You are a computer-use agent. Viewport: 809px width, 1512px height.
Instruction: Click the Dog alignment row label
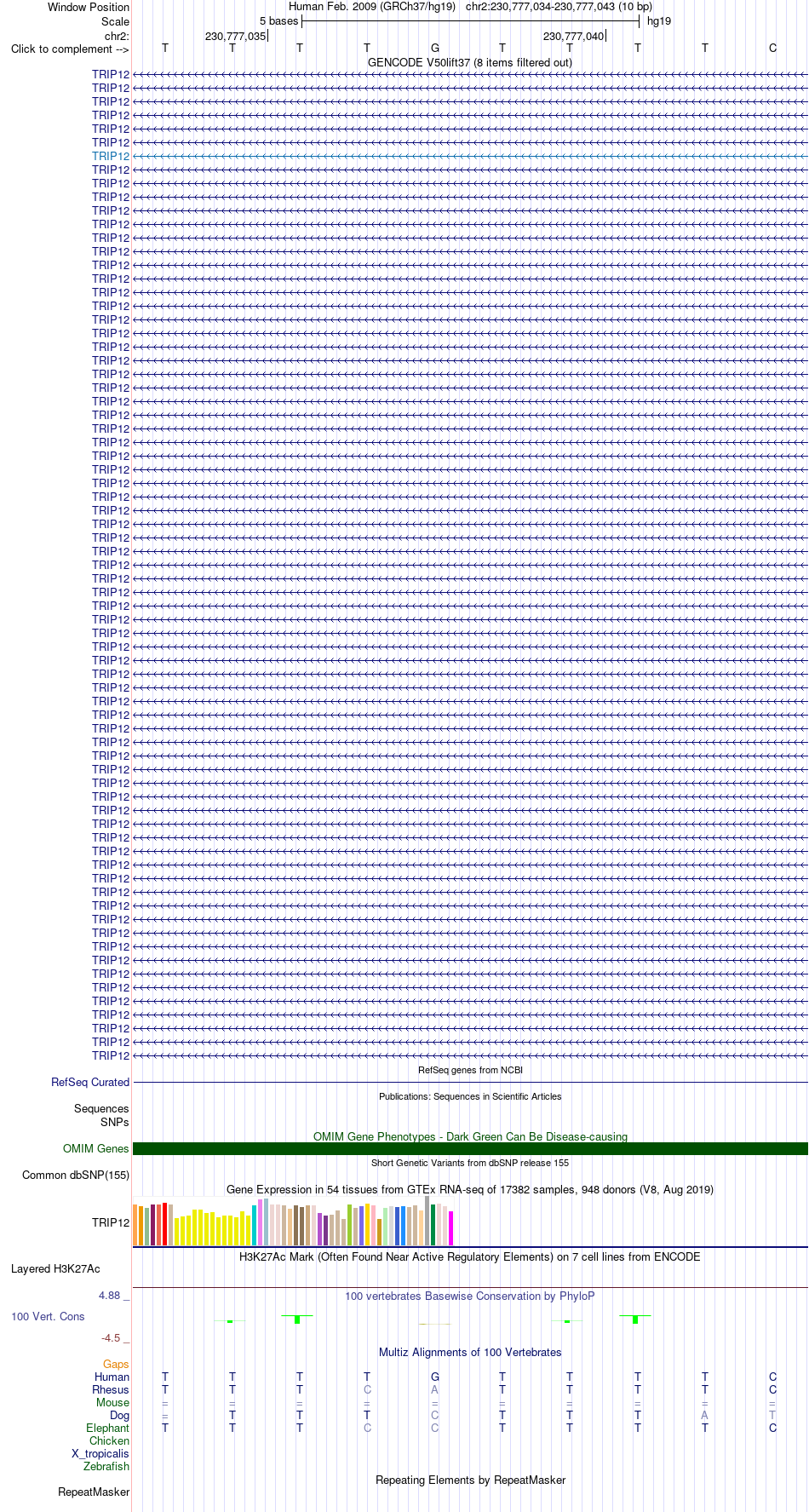(x=119, y=1415)
